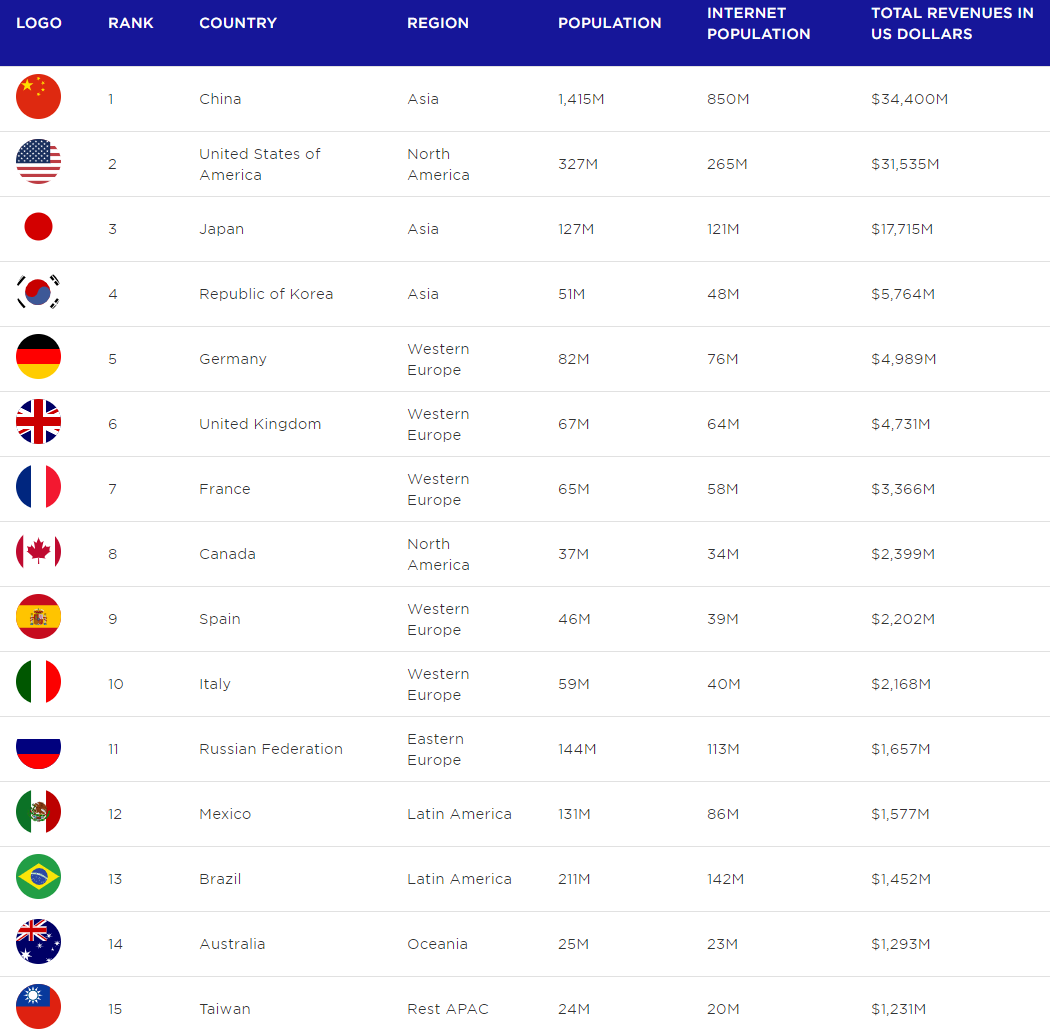Screen dimensions: 1050x1030
Task: Click the Taiwan flag icon
Action: 38,1006
